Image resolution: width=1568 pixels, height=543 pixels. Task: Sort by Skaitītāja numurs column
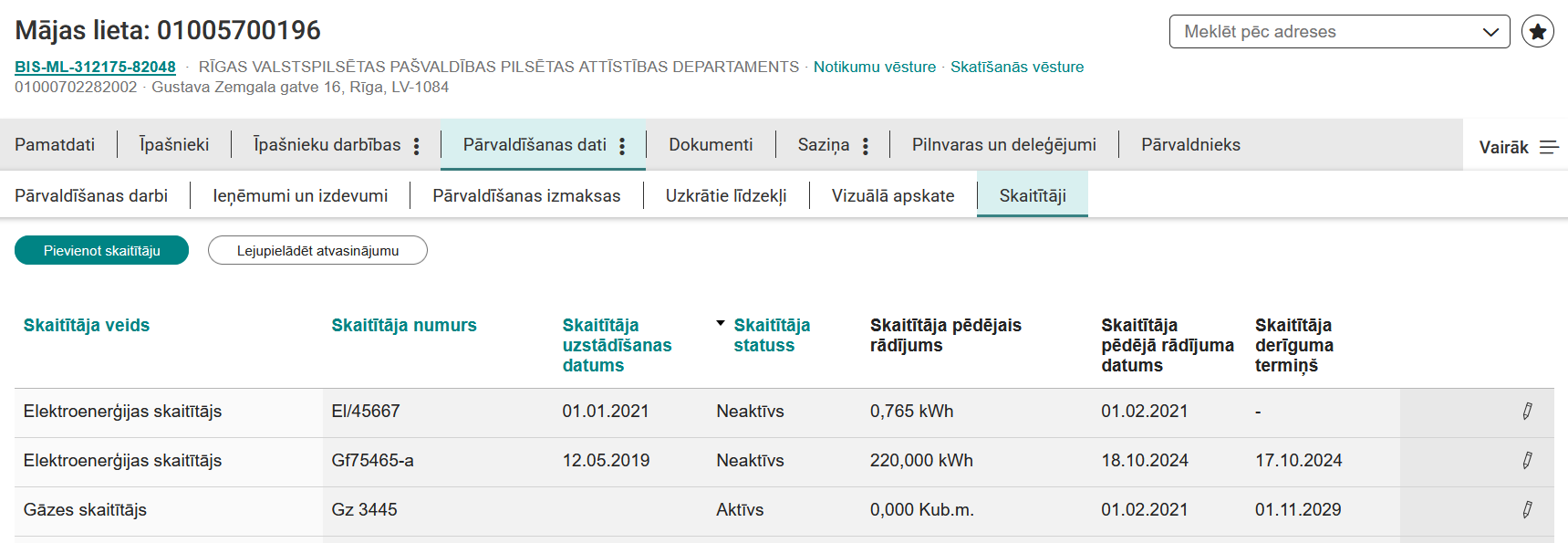(404, 326)
